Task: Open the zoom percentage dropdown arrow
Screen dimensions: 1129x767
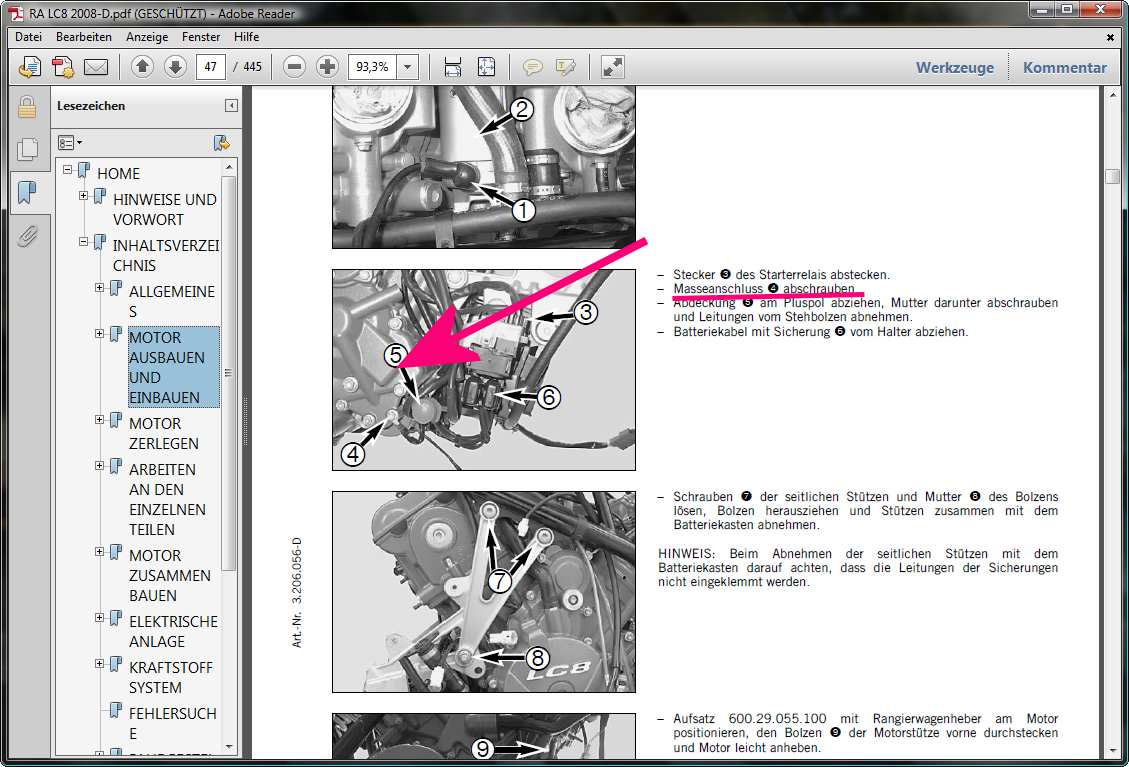Action: [407, 67]
